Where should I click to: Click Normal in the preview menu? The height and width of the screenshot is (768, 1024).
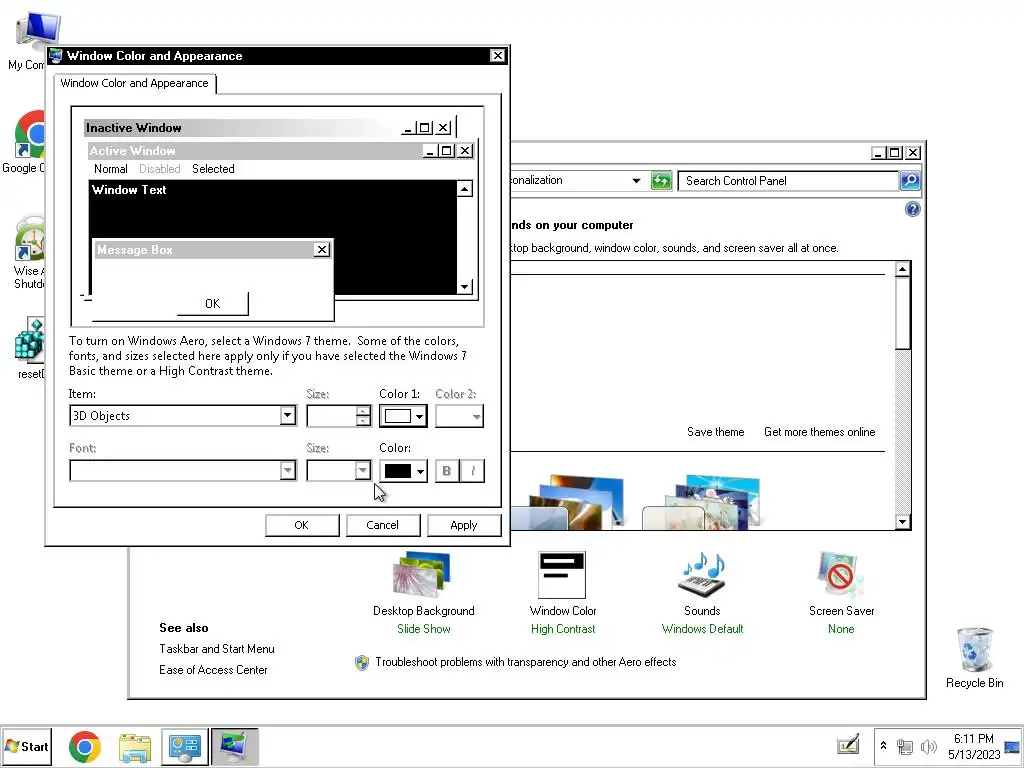click(110, 168)
